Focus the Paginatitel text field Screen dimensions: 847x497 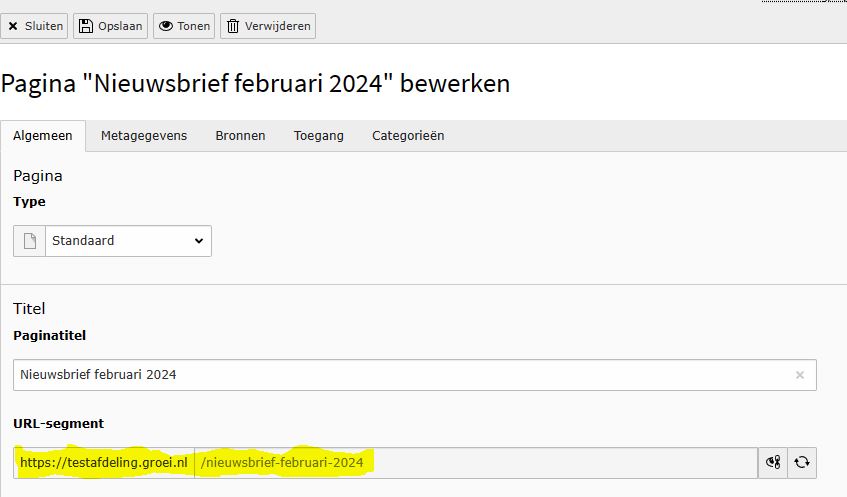click(x=400, y=375)
